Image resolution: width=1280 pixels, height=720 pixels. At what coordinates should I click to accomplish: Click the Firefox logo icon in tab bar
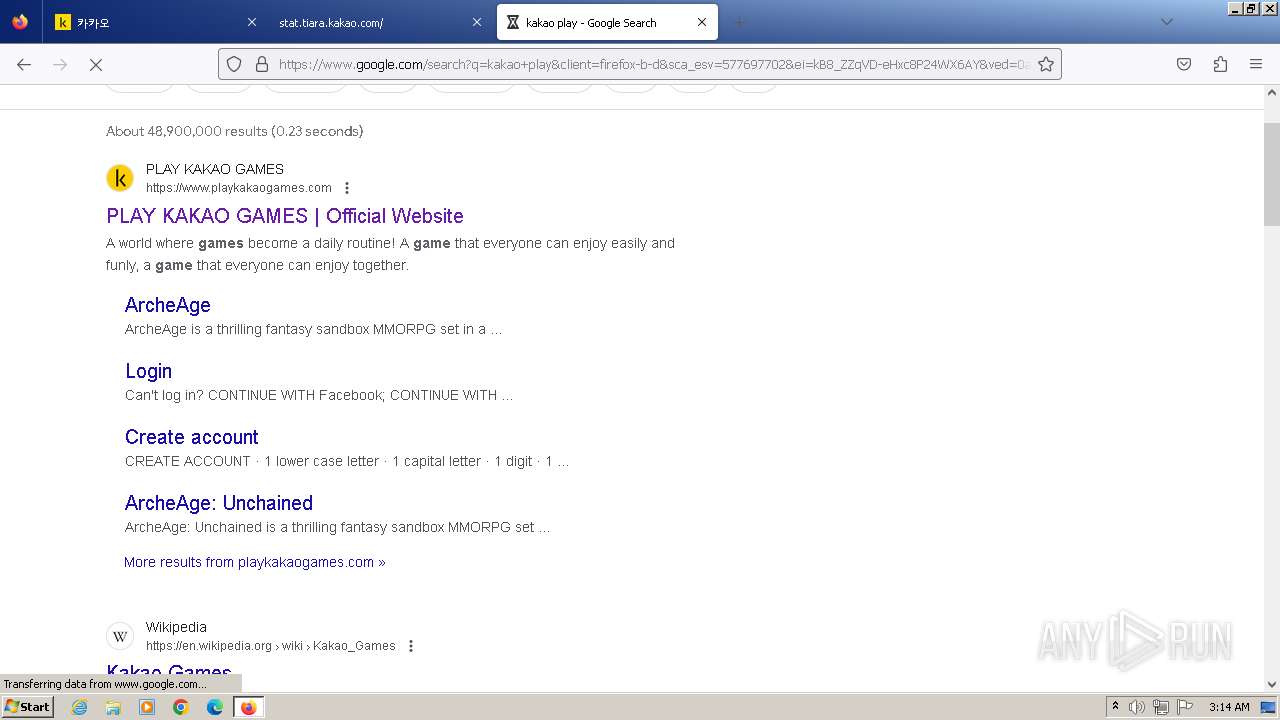tap(20, 22)
